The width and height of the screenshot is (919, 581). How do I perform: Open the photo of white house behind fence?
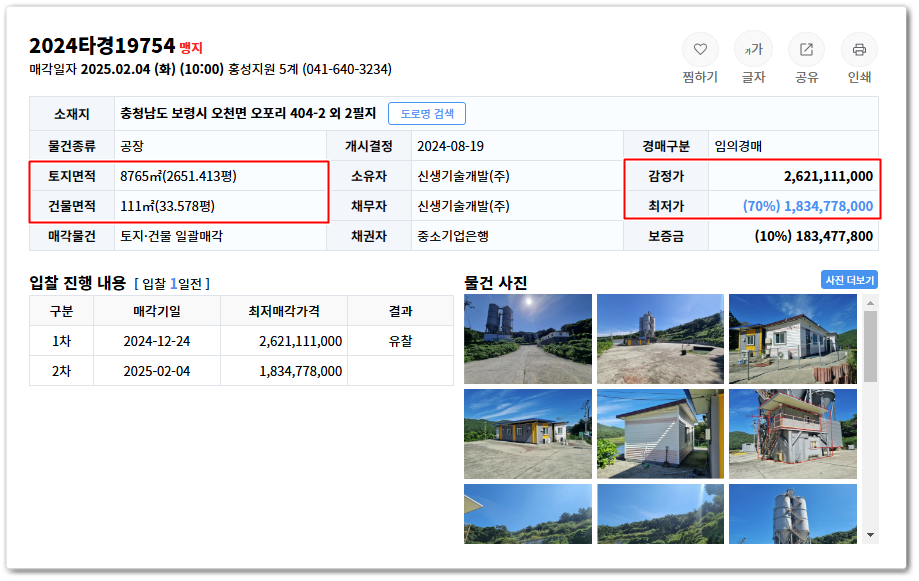point(793,339)
